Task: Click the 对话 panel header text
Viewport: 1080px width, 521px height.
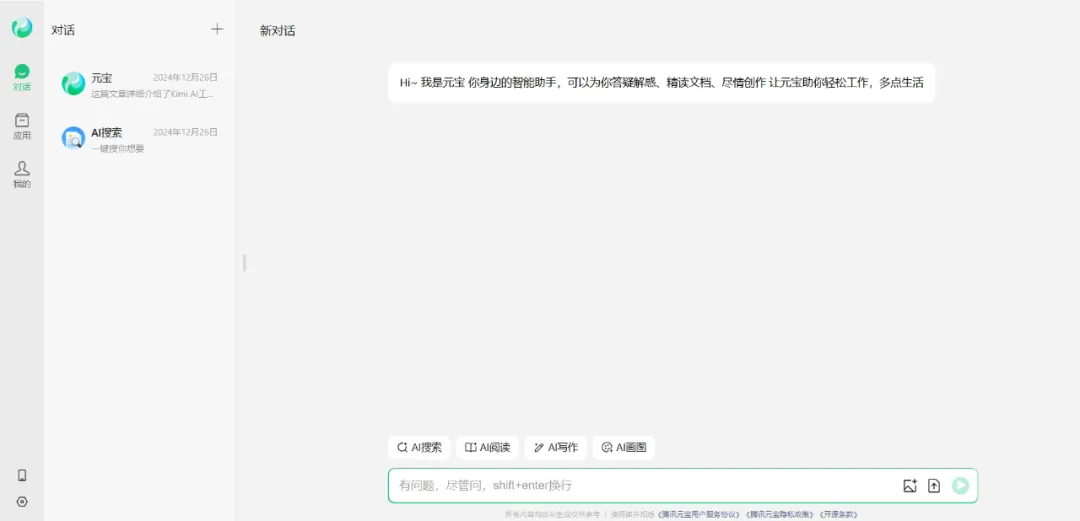Action: coord(63,30)
